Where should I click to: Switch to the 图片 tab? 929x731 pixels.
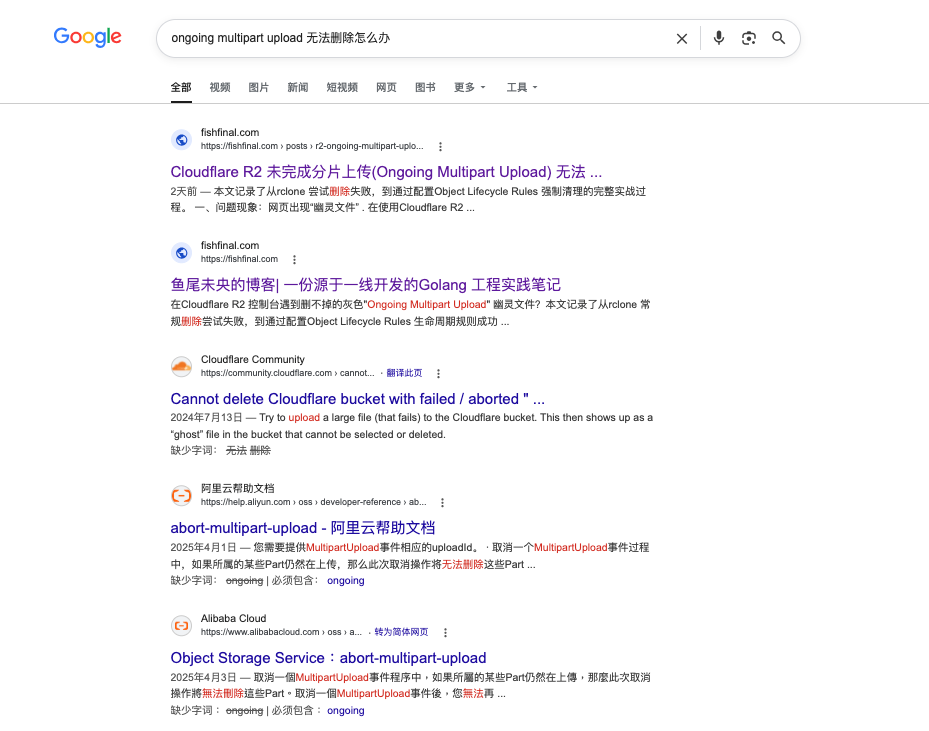259,87
